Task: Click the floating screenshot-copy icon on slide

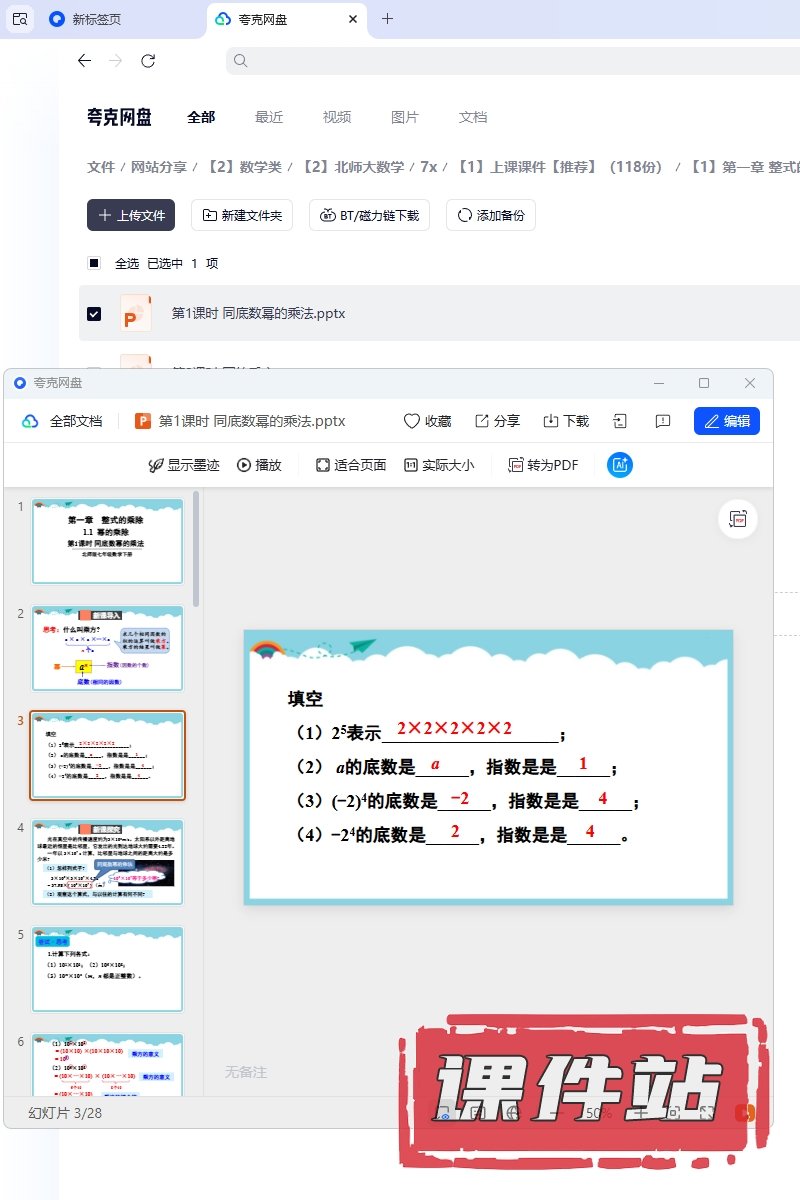Action: point(738,518)
